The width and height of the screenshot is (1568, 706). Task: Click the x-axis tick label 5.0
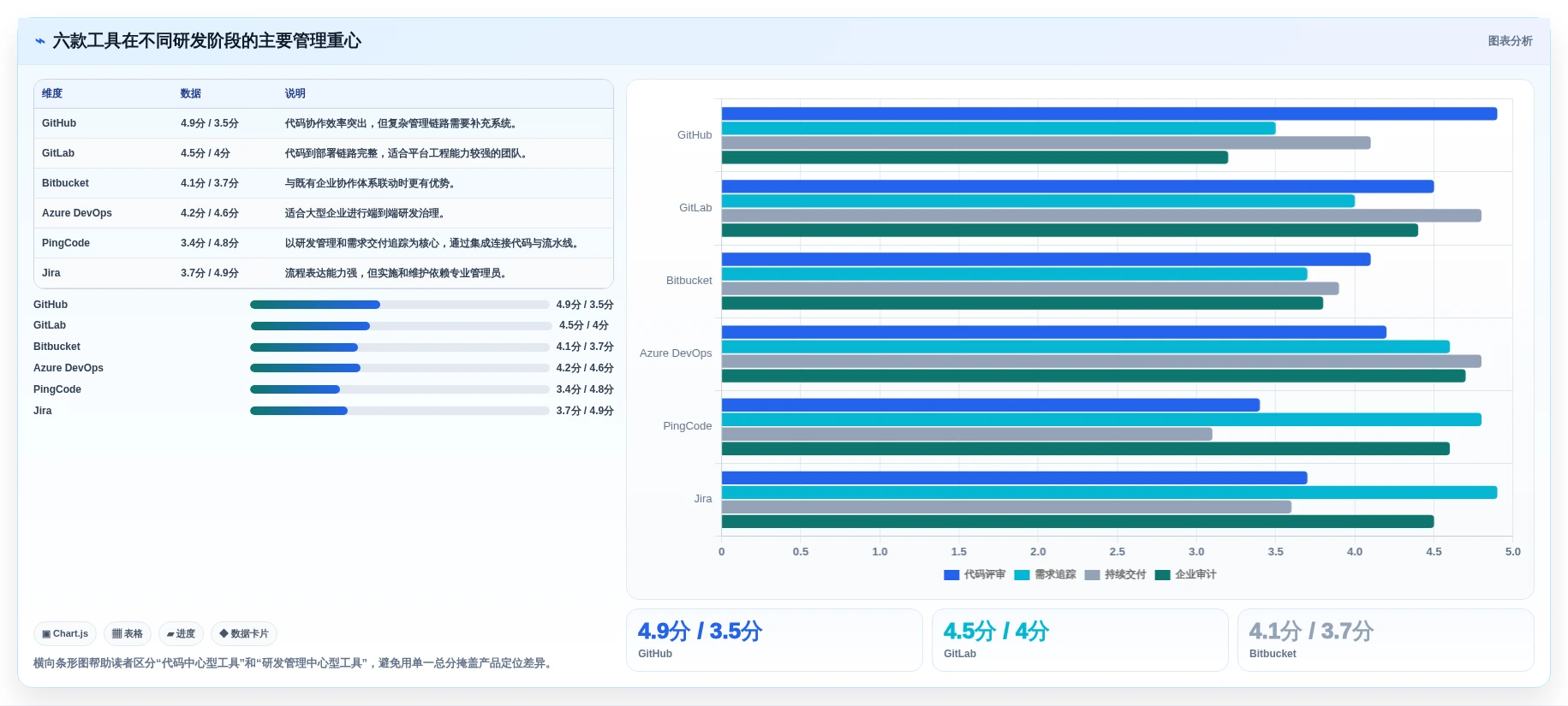[x=1513, y=552]
